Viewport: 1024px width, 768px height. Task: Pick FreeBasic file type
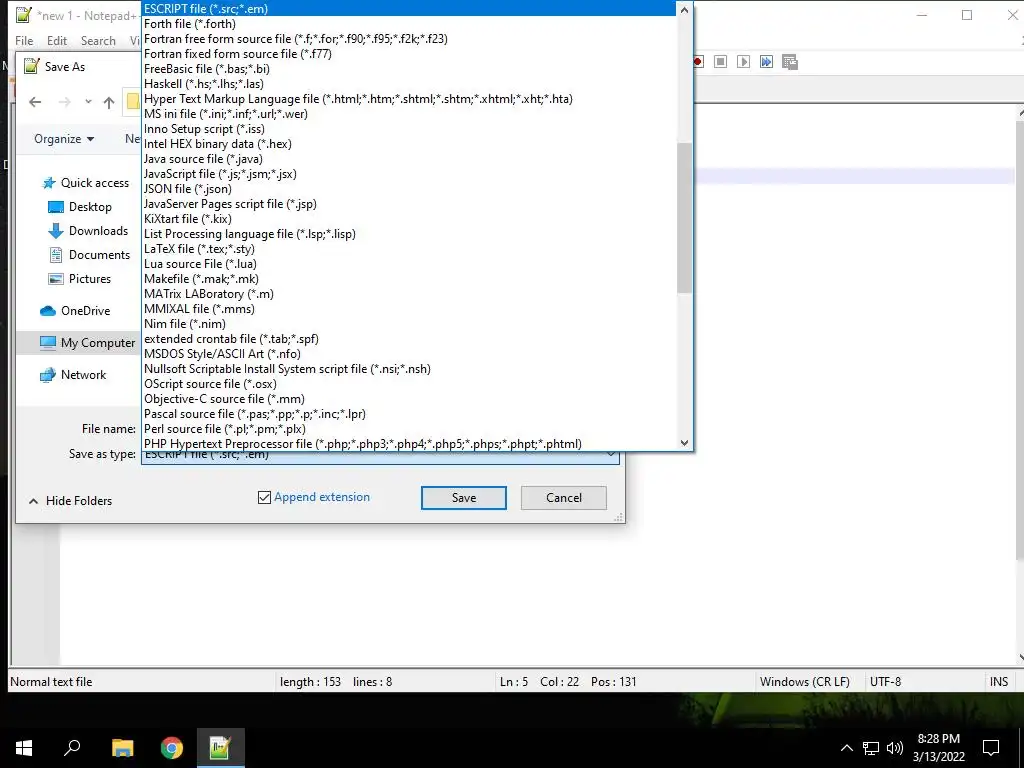408,69
